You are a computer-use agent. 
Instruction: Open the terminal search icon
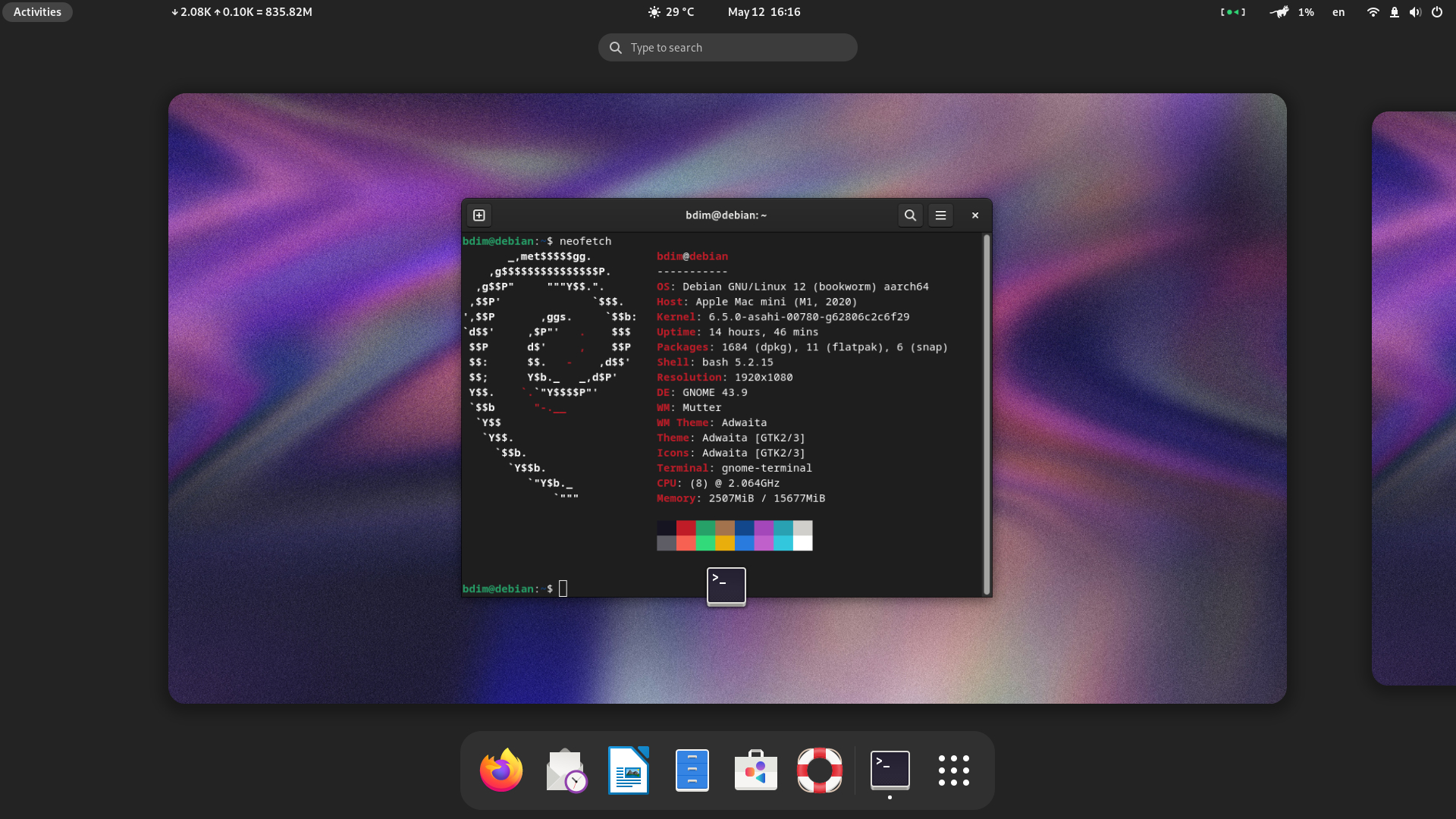click(910, 215)
